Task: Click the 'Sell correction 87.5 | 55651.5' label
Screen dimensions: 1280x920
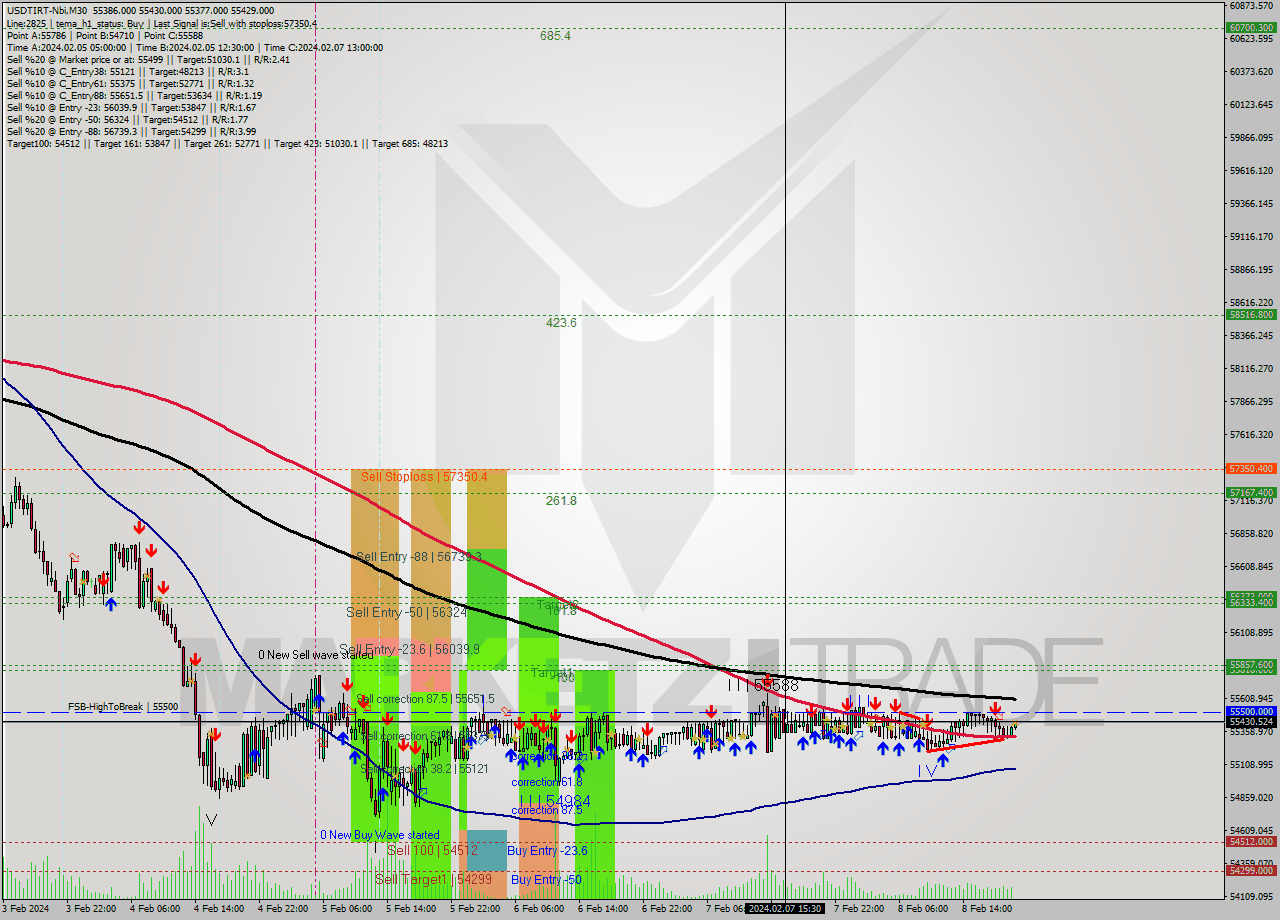Action: [x=425, y=699]
